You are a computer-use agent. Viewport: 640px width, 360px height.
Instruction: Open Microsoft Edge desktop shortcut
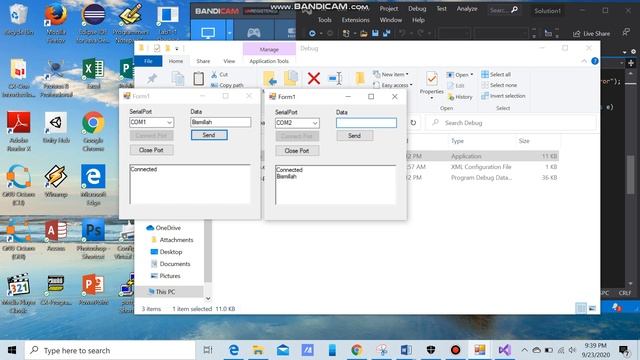click(x=93, y=184)
